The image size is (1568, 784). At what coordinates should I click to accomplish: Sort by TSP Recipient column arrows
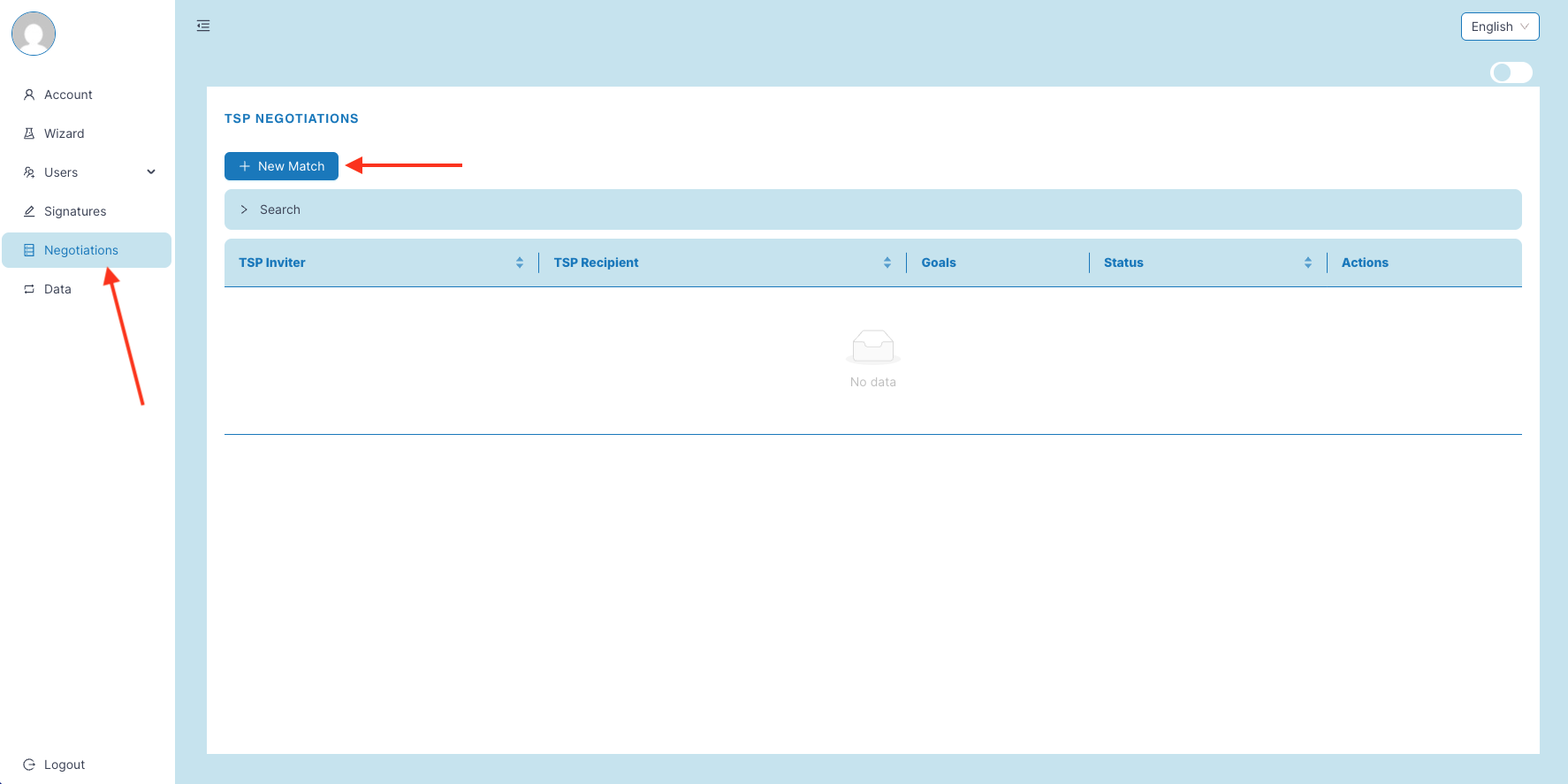887,263
